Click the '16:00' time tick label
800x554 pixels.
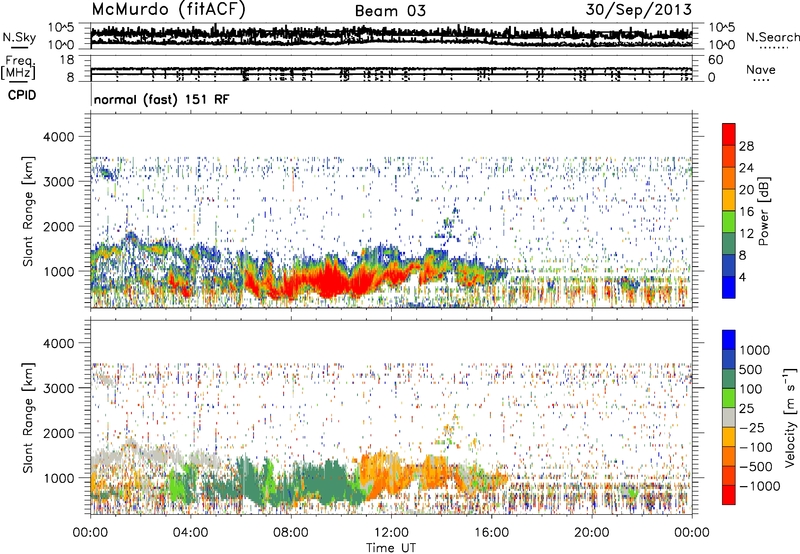491,533
